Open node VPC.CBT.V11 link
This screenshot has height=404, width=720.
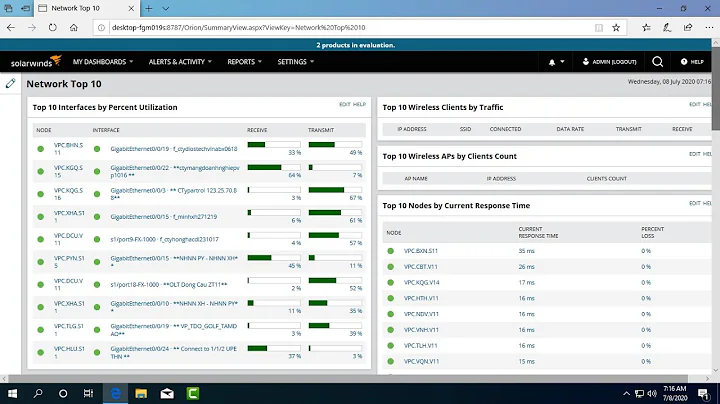(421, 267)
